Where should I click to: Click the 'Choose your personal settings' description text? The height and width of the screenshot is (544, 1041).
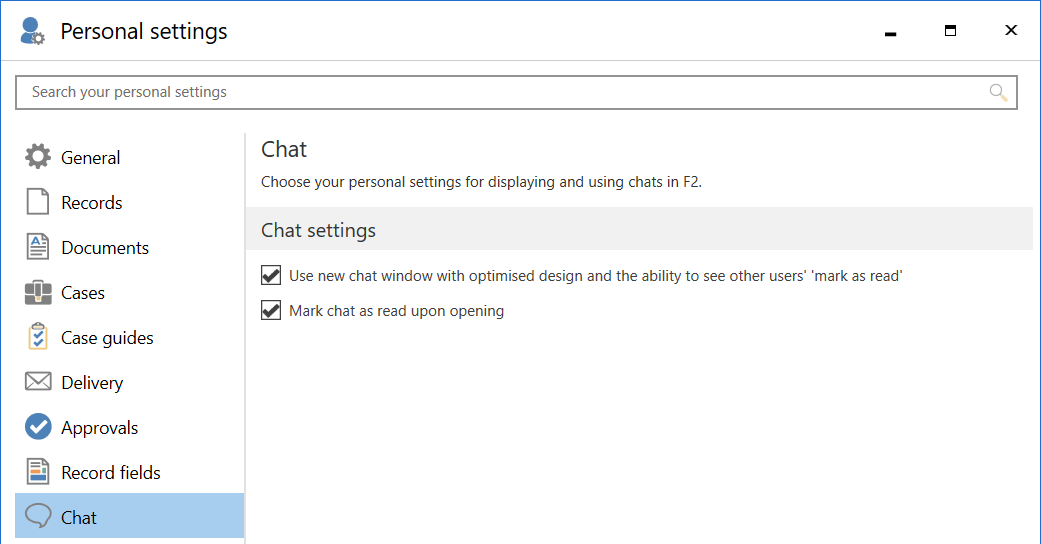[x=481, y=182]
